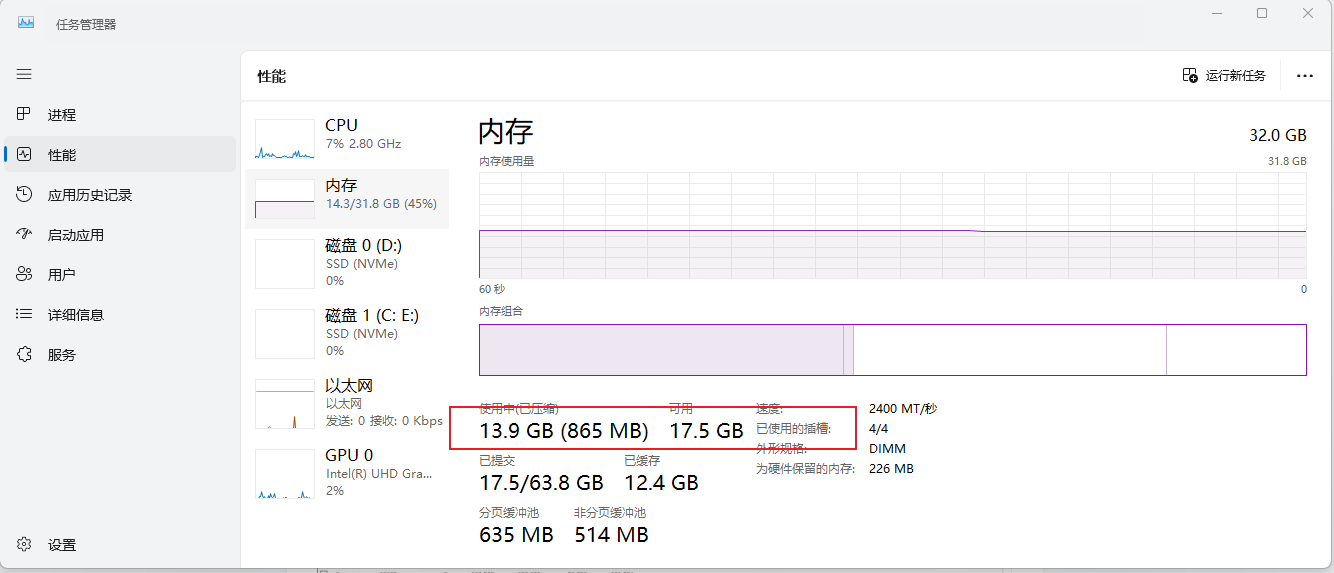This screenshot has height=573, width=1334.
Task: Click the hamburger navigation menu icon
Action: [x=24, y=74]
